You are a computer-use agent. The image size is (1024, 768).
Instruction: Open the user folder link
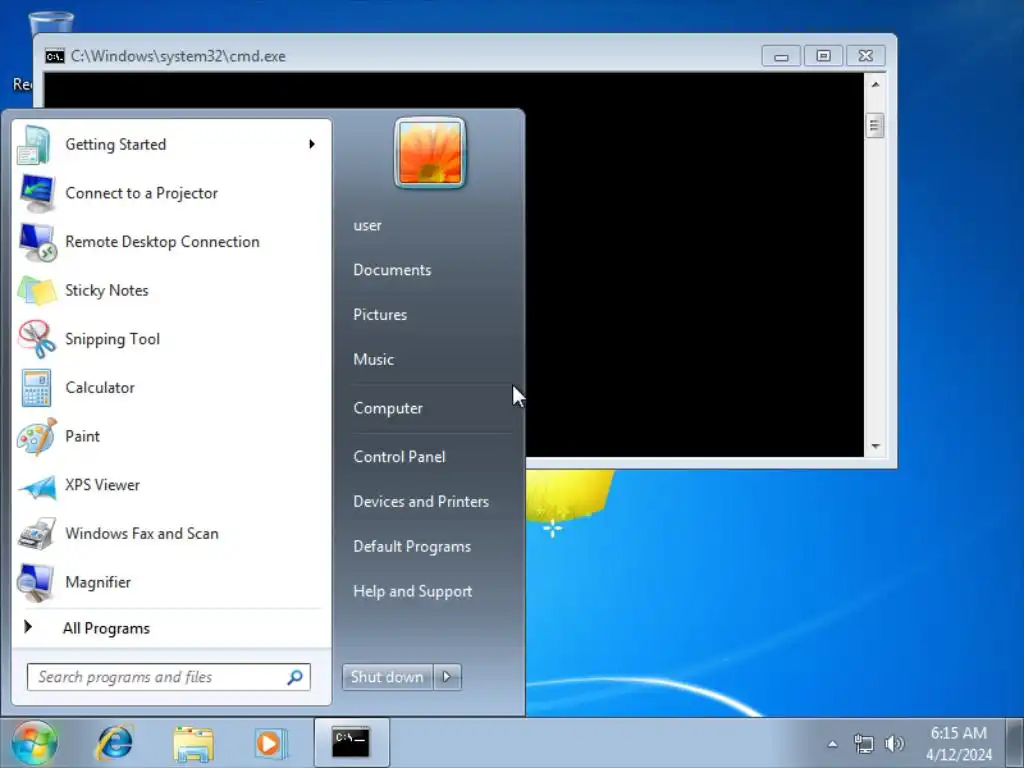tap(367, 225)
